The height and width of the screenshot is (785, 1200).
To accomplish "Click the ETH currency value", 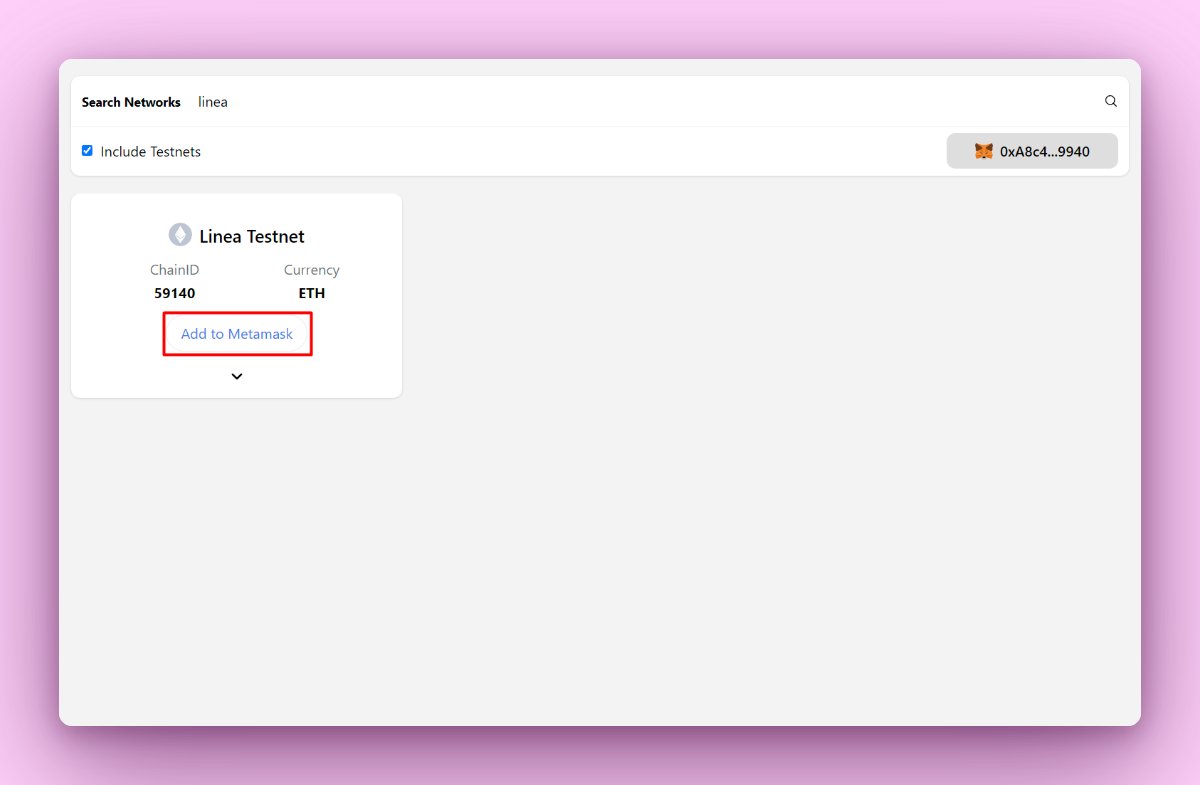I will [312, 293].
